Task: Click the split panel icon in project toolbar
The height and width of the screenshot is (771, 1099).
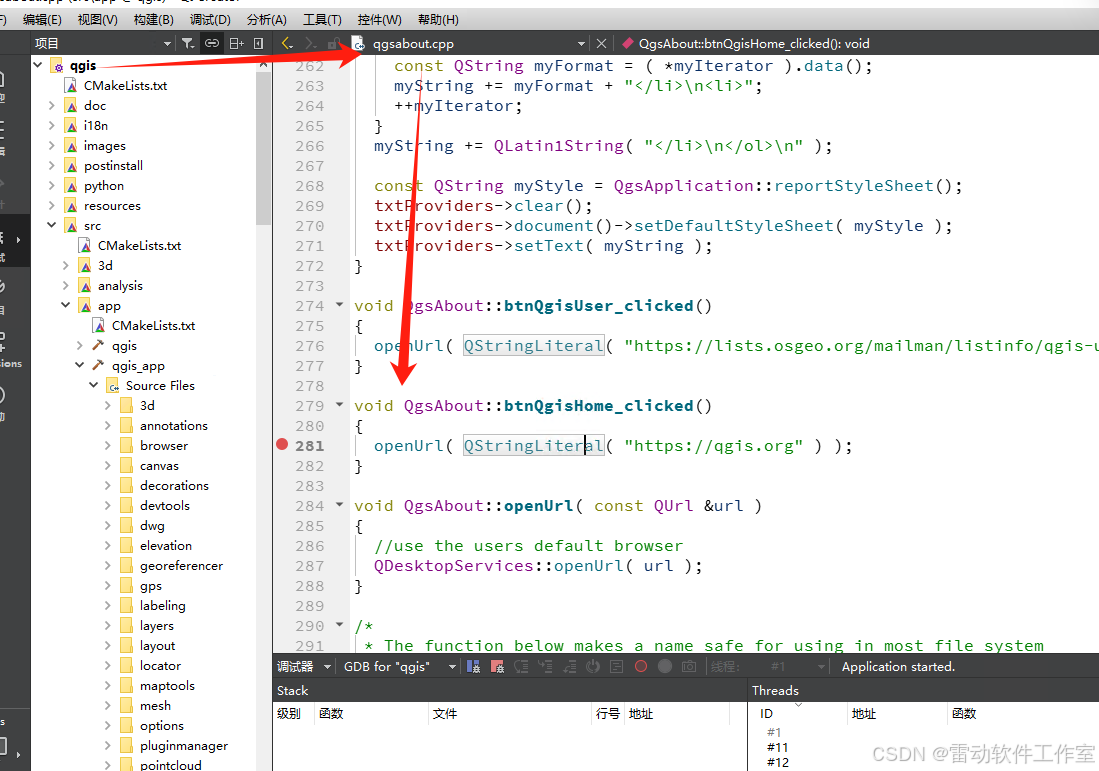Action: (236, 43)
